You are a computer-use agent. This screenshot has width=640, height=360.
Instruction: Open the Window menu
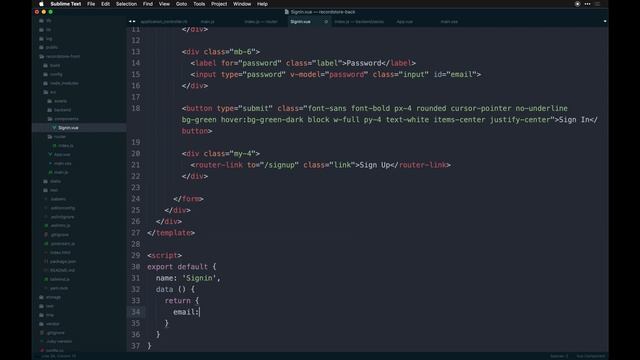pos(242,4)
